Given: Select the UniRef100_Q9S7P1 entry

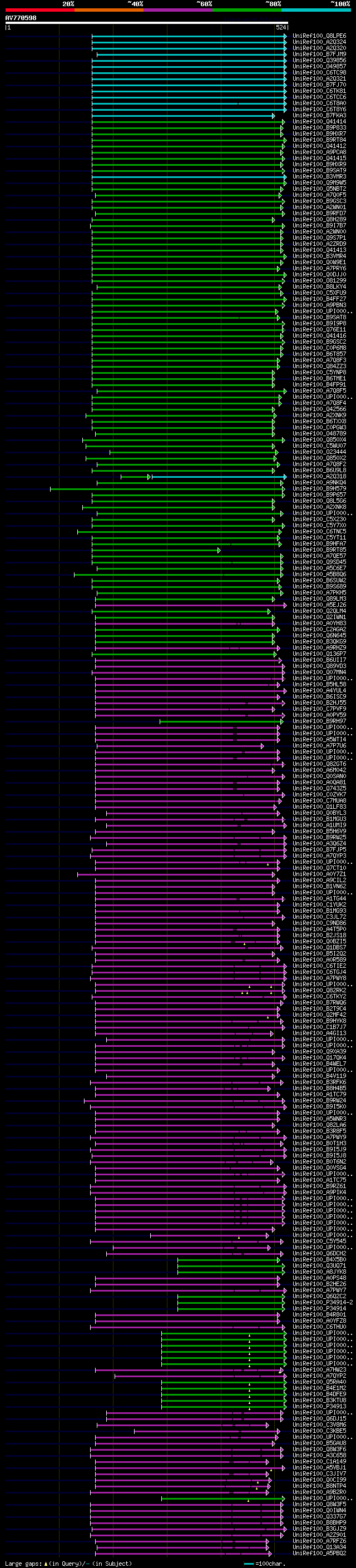Looking at the screenshot, I should 319,238.
